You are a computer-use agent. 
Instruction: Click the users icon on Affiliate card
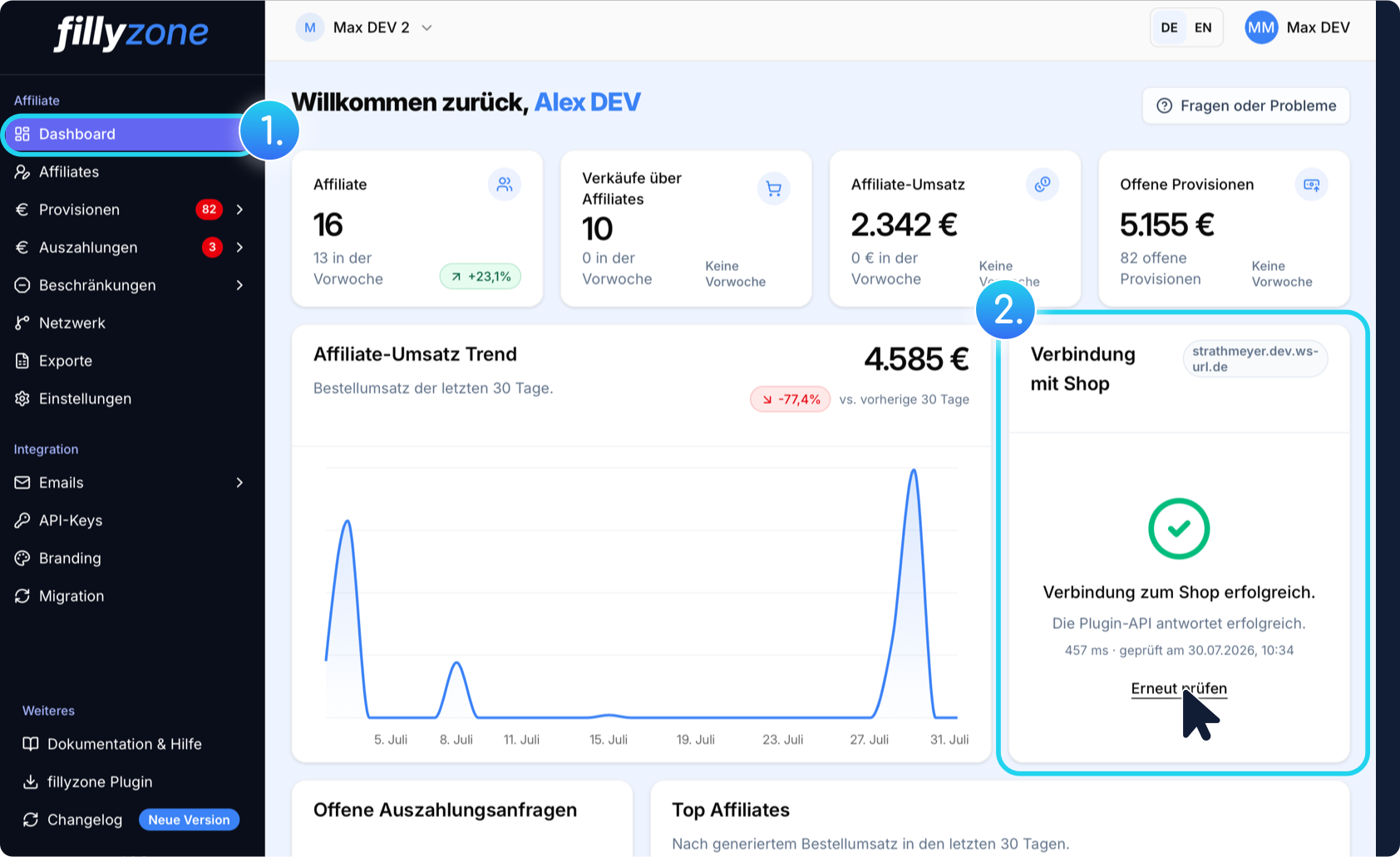[x=505, y=185]
